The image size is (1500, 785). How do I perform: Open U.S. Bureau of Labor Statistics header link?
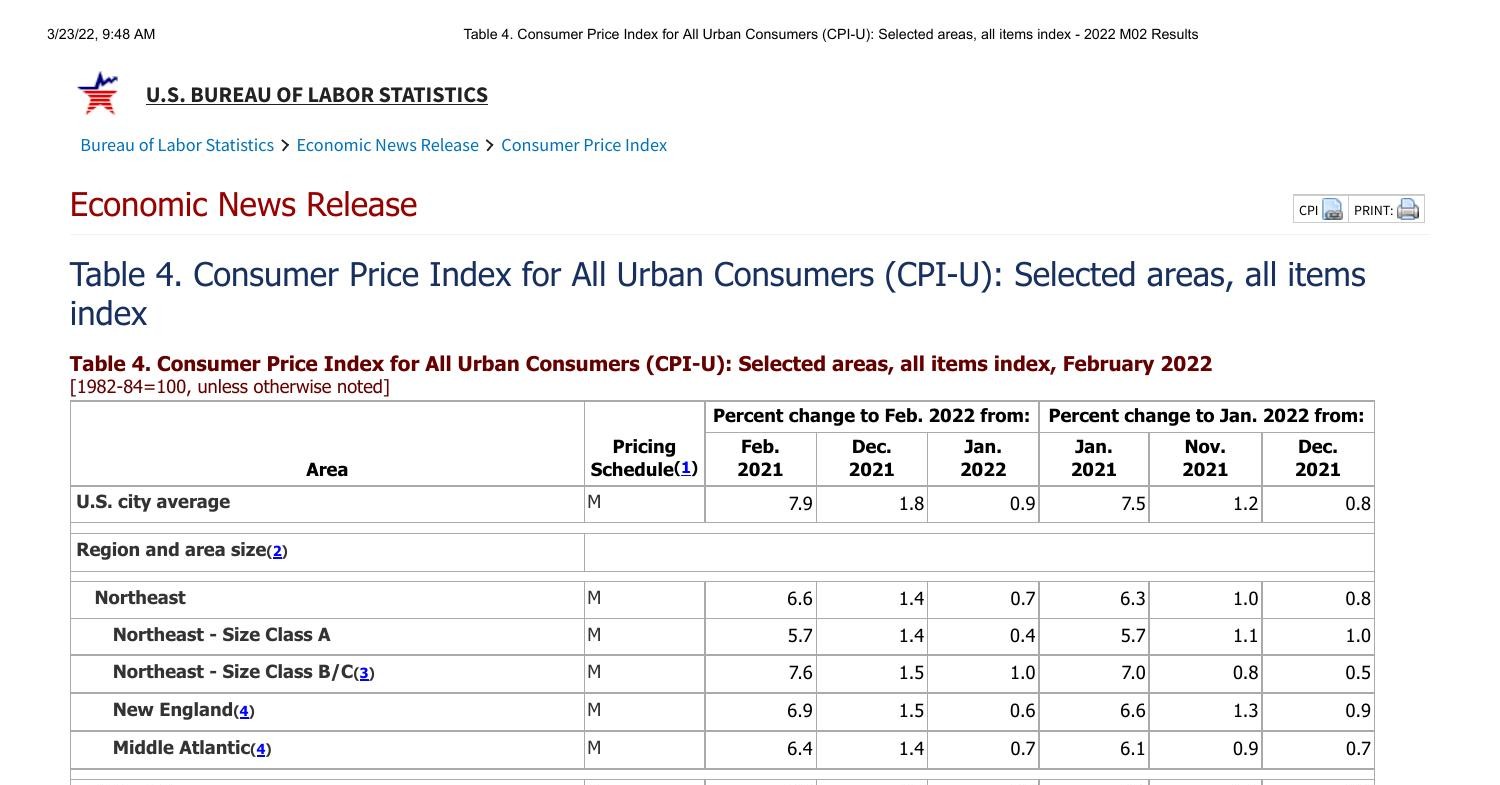(316, 95)
